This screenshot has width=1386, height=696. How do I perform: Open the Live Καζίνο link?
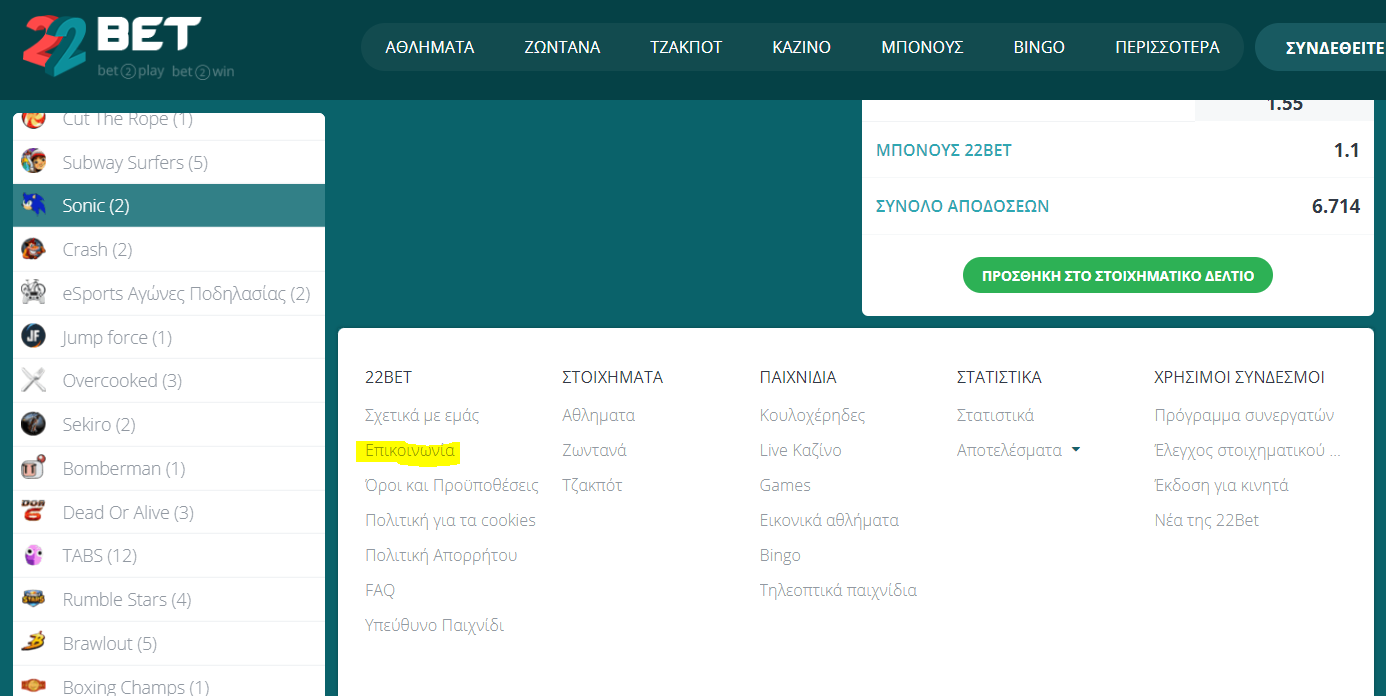click(x=800, y=450)
